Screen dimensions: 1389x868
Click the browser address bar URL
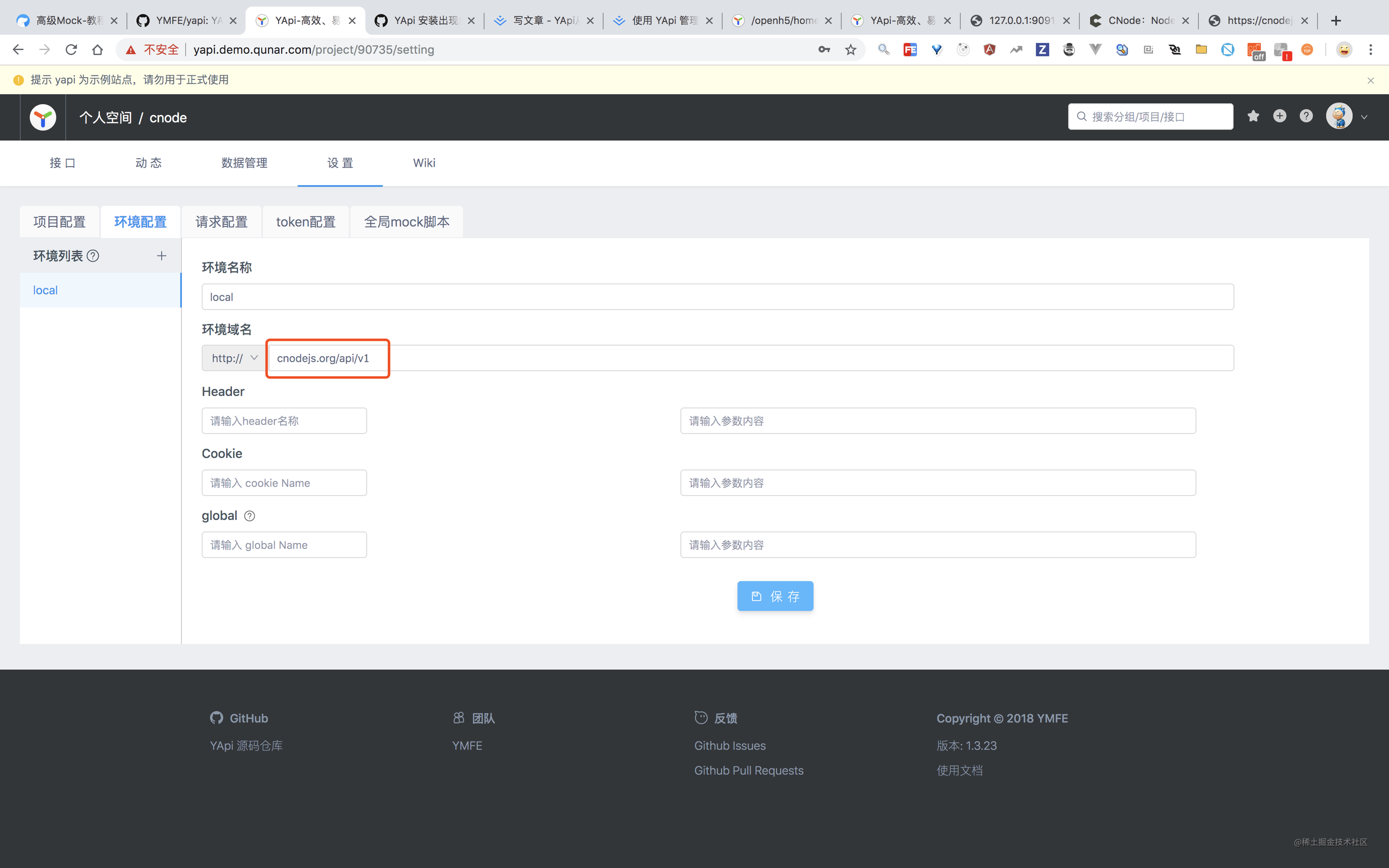click(x=314, y=50)
